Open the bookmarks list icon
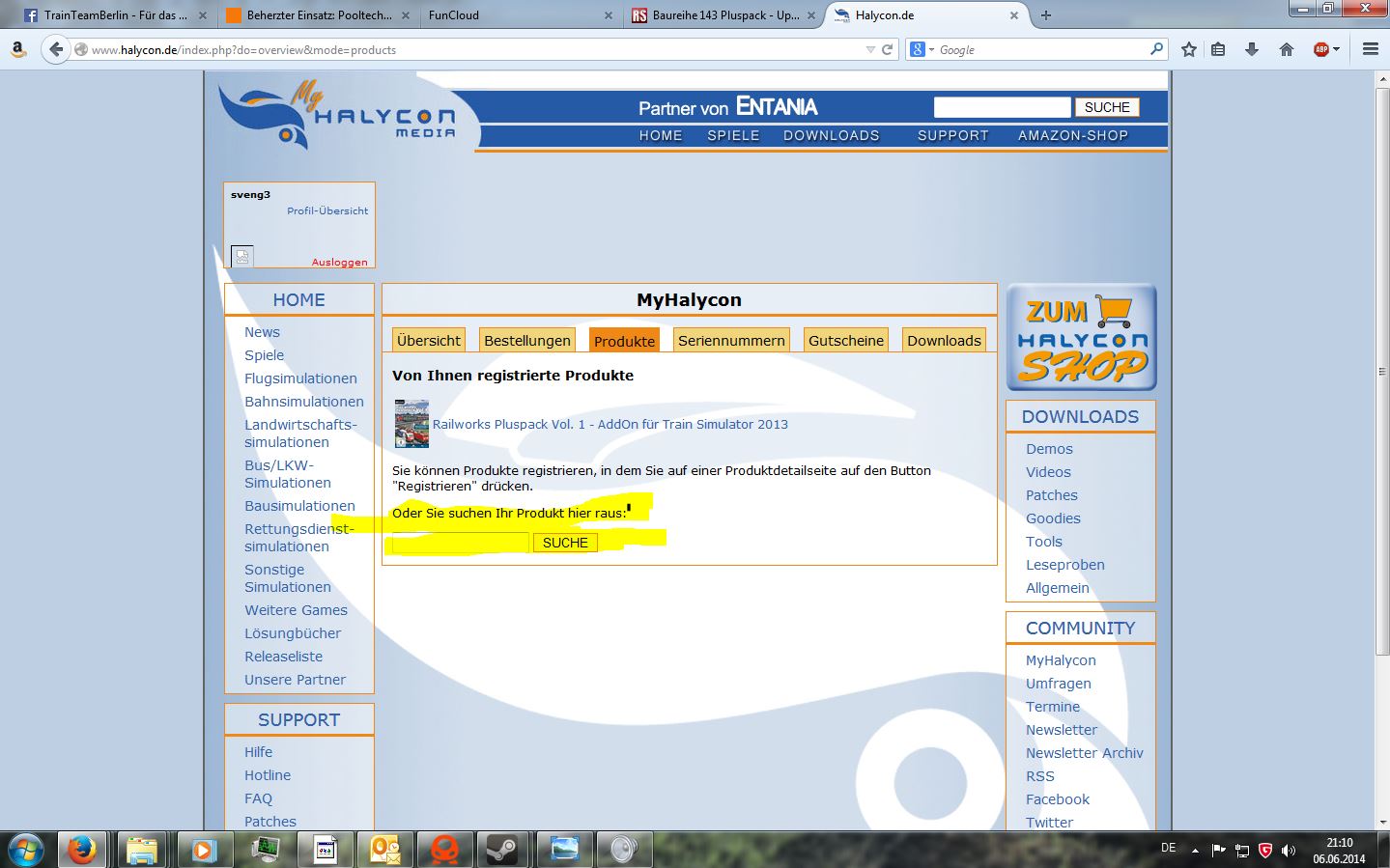The width and height of the screenshot is (1390, 868). point(1219,49)
